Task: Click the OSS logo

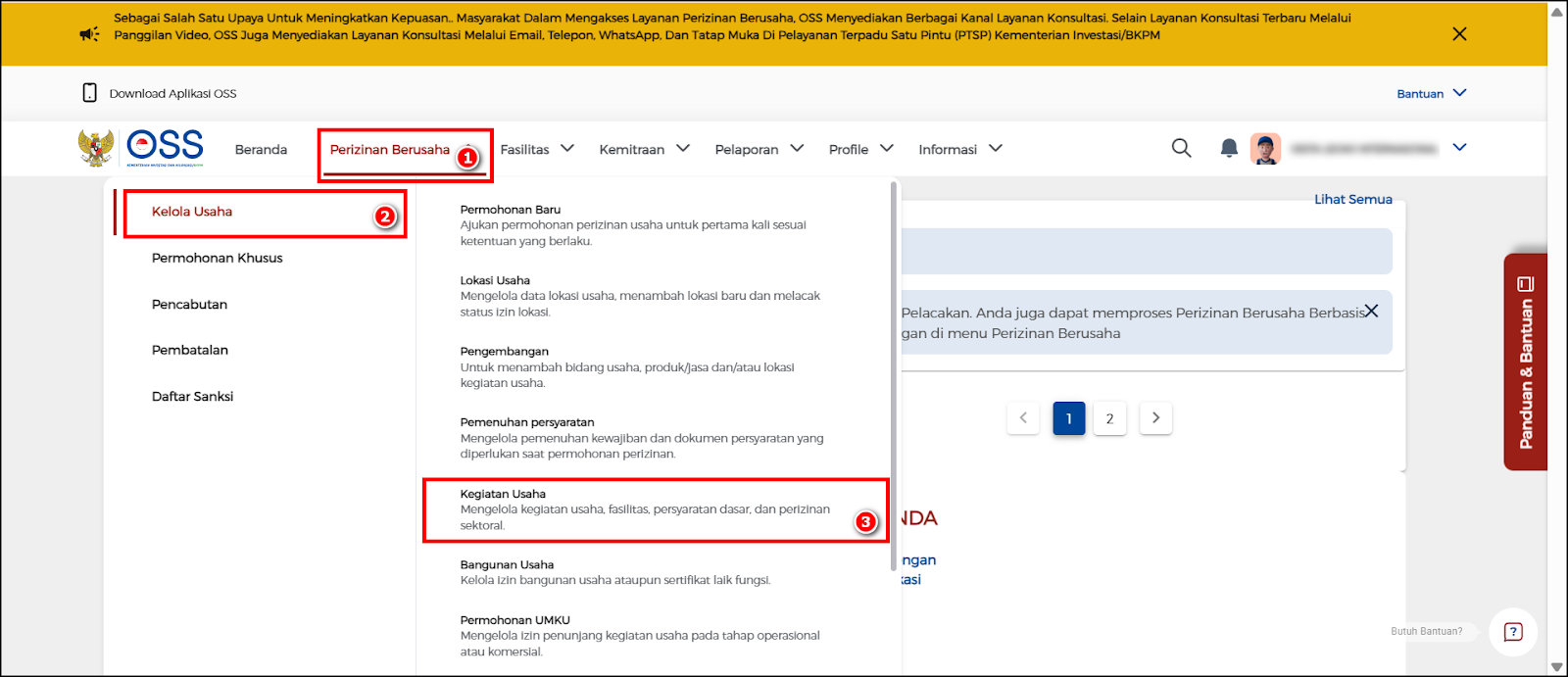Action: tap(164, 148)
